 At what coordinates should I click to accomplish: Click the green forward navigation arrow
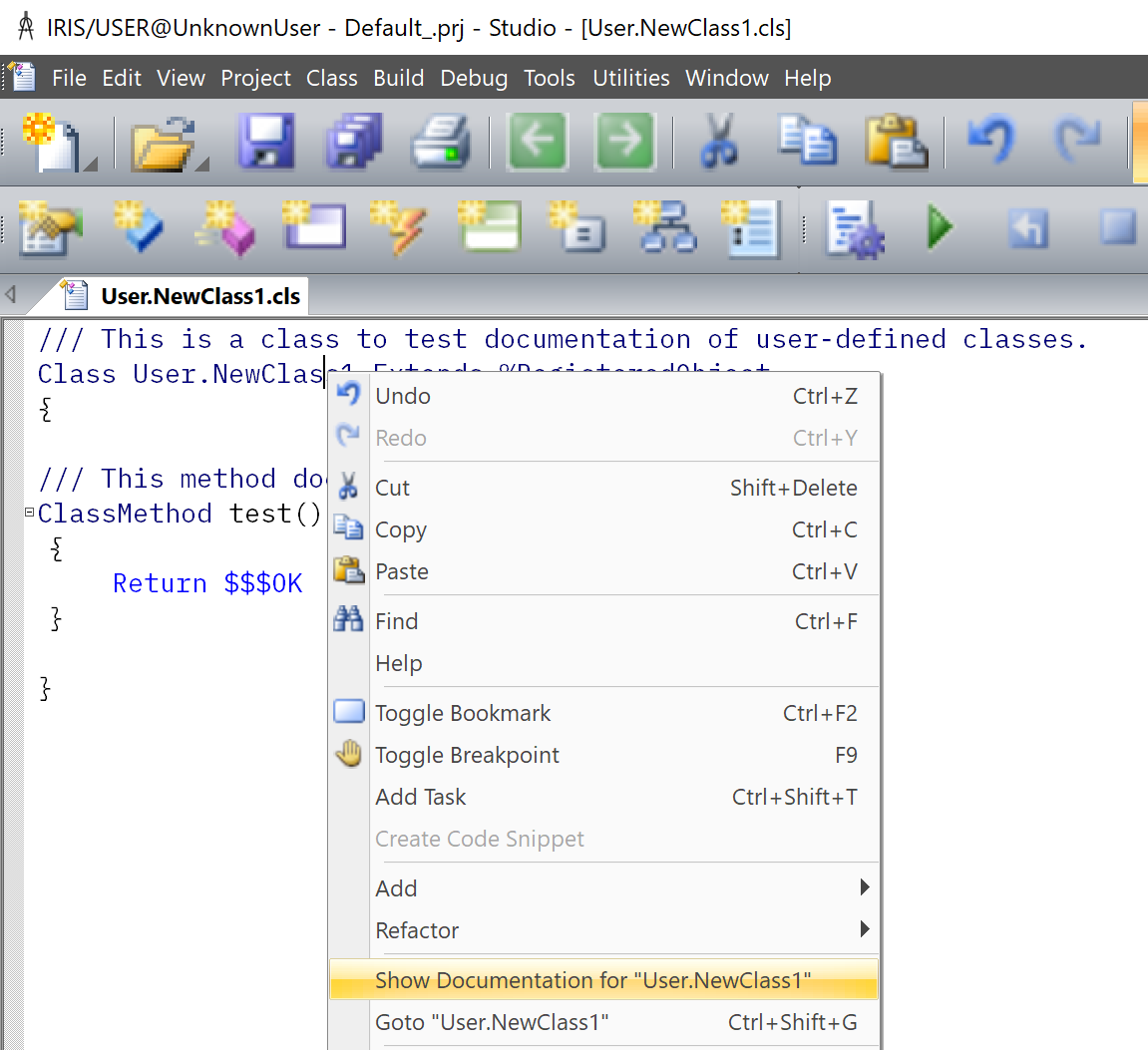tap(625, 141)
